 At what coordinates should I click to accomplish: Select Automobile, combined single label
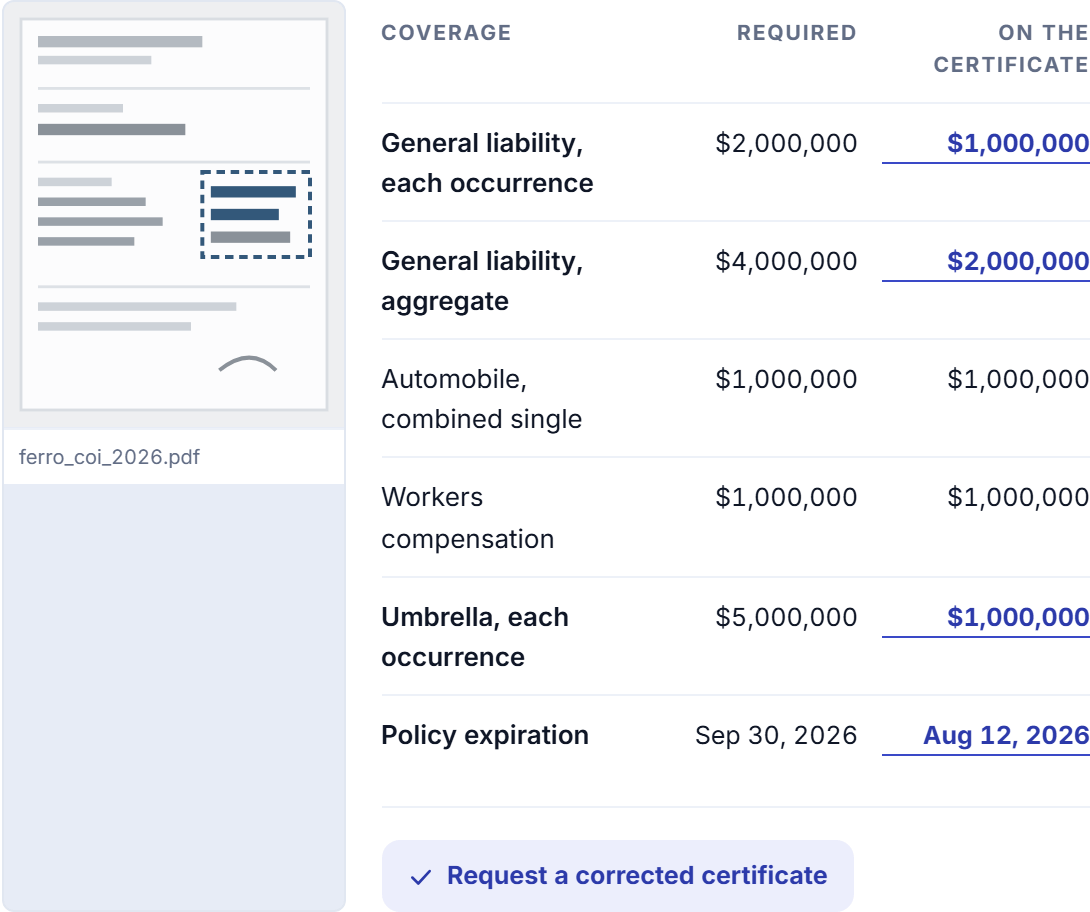482,400
